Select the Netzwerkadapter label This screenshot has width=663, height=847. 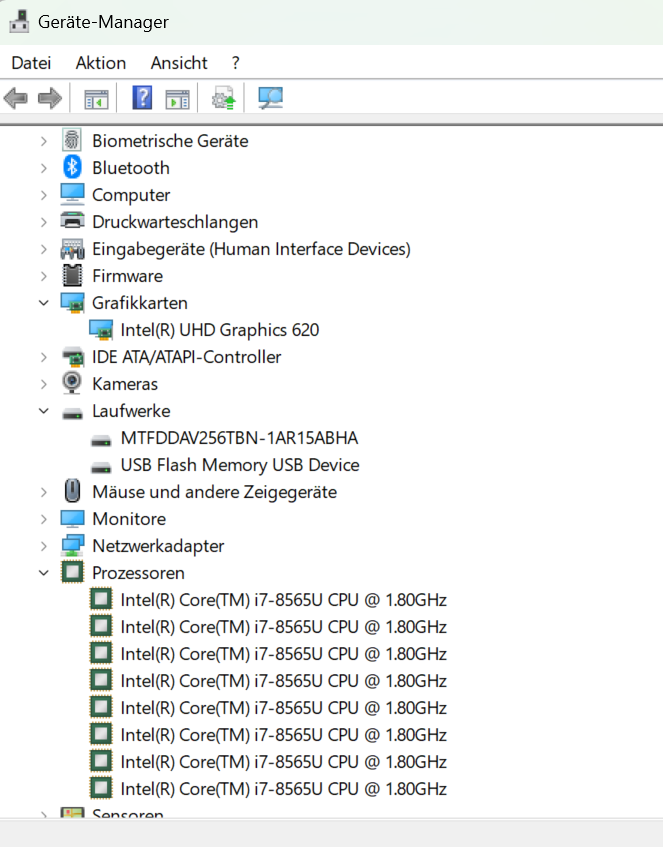pyautogui.click(x=158, y=546)
